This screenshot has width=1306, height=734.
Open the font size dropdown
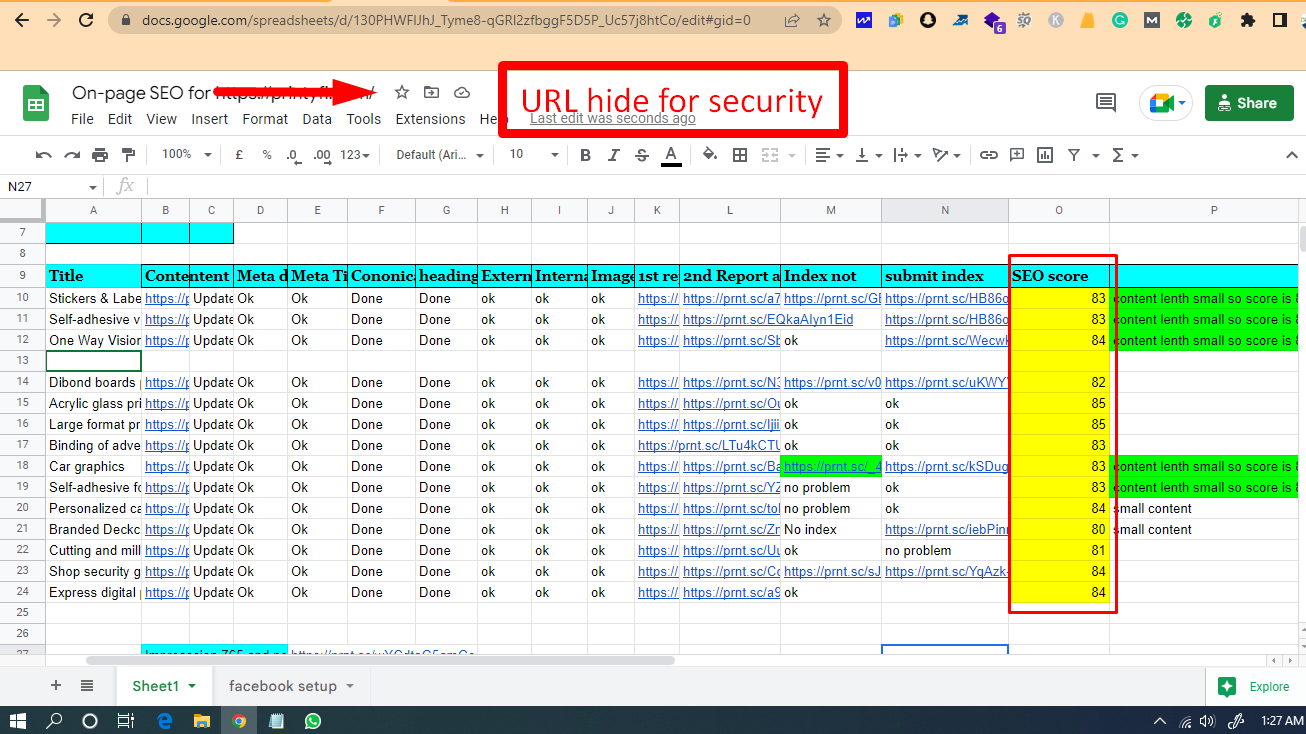point(534,155)
